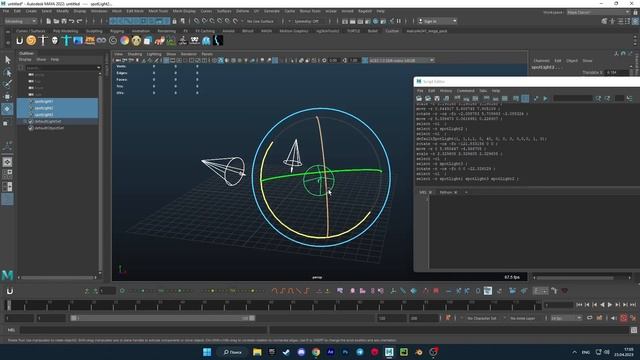The image size is (640, 360).
Task: Open the History menu in Script Editor
Action: pos(446,91)
